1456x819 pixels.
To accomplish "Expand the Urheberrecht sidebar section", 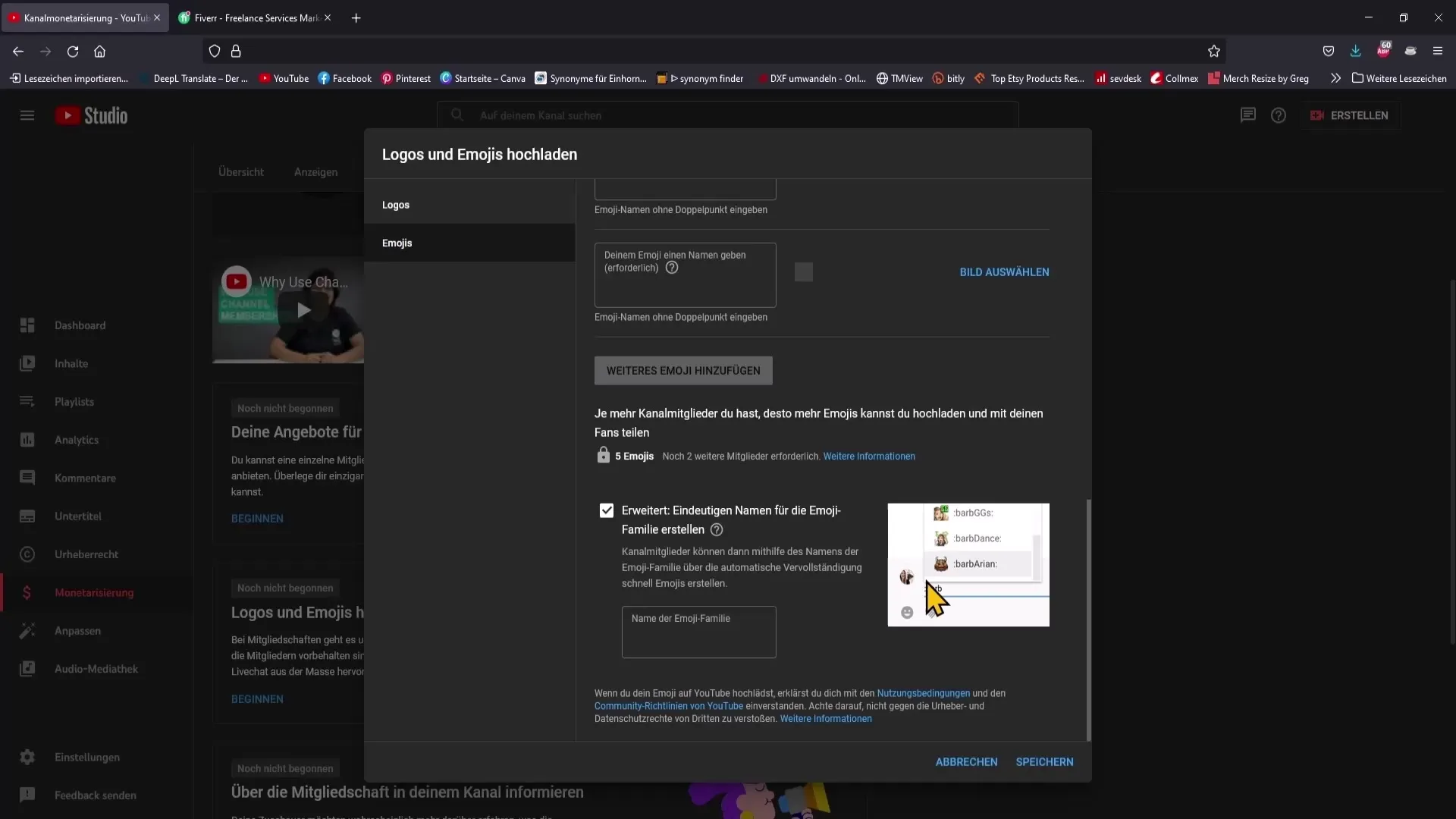I will [x=85, y=554].
